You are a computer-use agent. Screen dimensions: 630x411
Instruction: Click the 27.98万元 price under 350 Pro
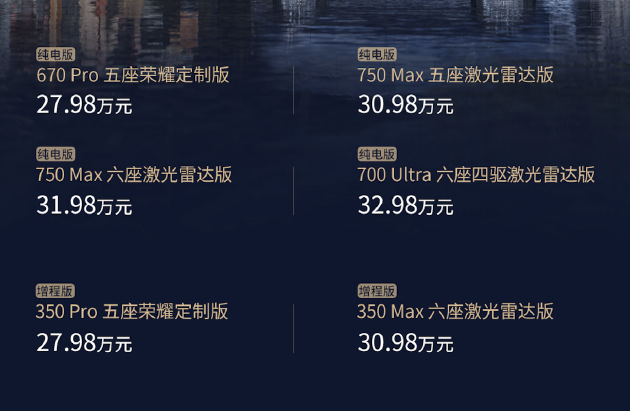pyautogui.click(x=84, y=343)
